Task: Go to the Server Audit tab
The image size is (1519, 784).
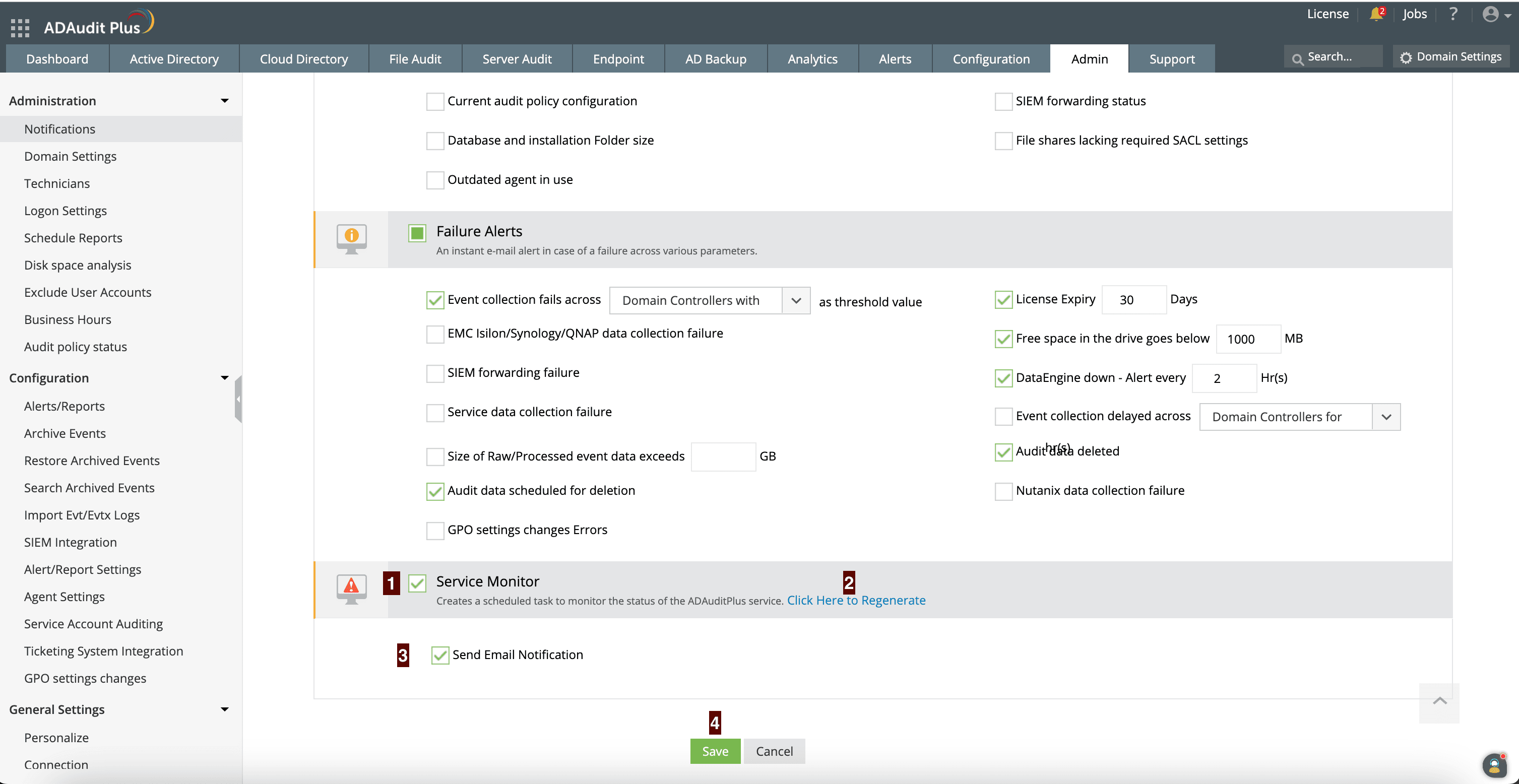Action: coord(517,59)
